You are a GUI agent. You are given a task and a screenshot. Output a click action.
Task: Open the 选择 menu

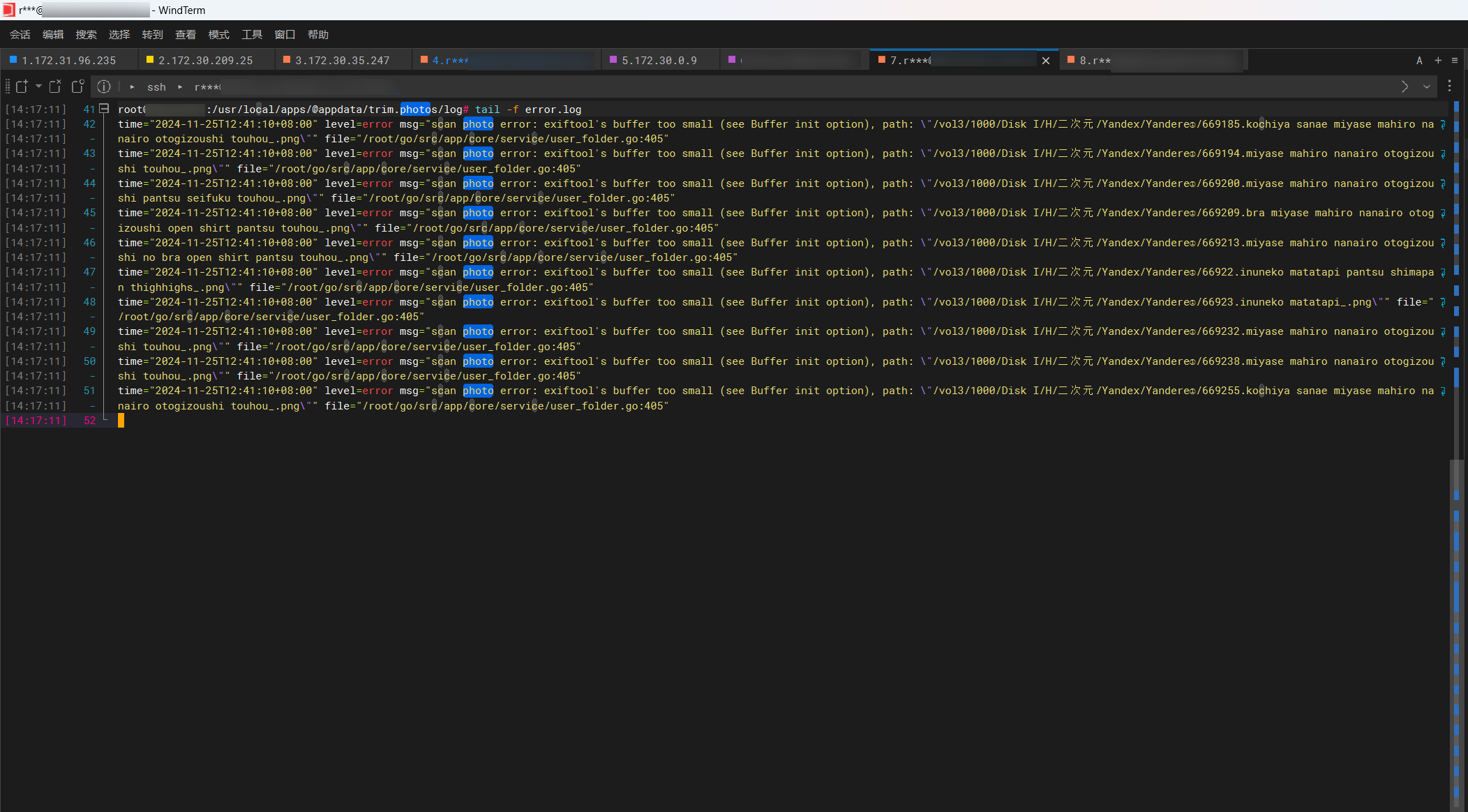(x=119, y=35)
